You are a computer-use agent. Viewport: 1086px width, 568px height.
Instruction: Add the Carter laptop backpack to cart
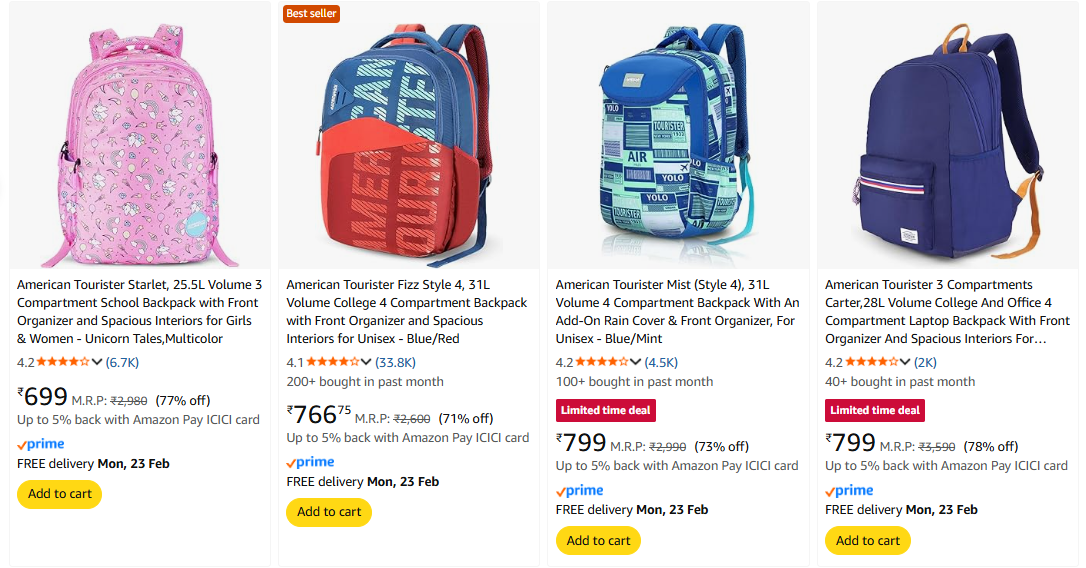[x=868, y=541]
